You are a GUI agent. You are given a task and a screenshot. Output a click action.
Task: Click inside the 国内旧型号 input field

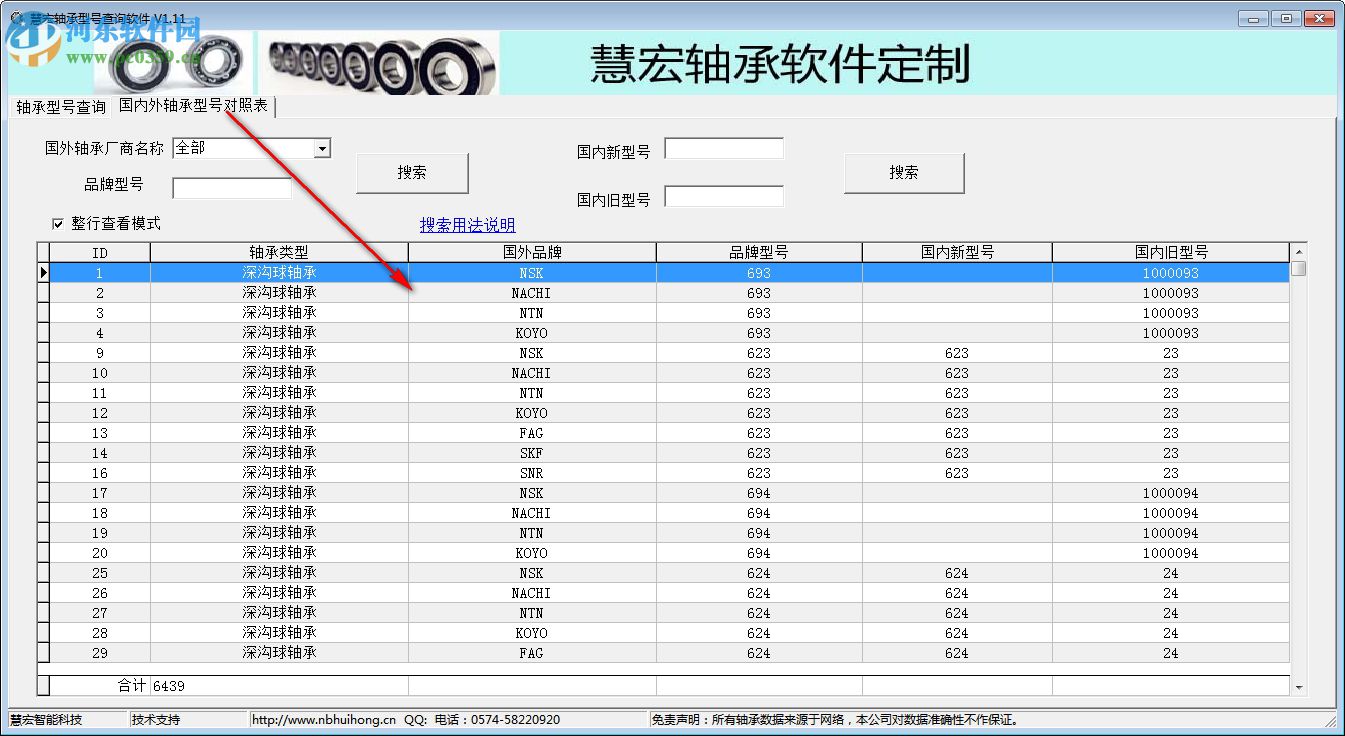pyautogui.click(x=723, y=197)
